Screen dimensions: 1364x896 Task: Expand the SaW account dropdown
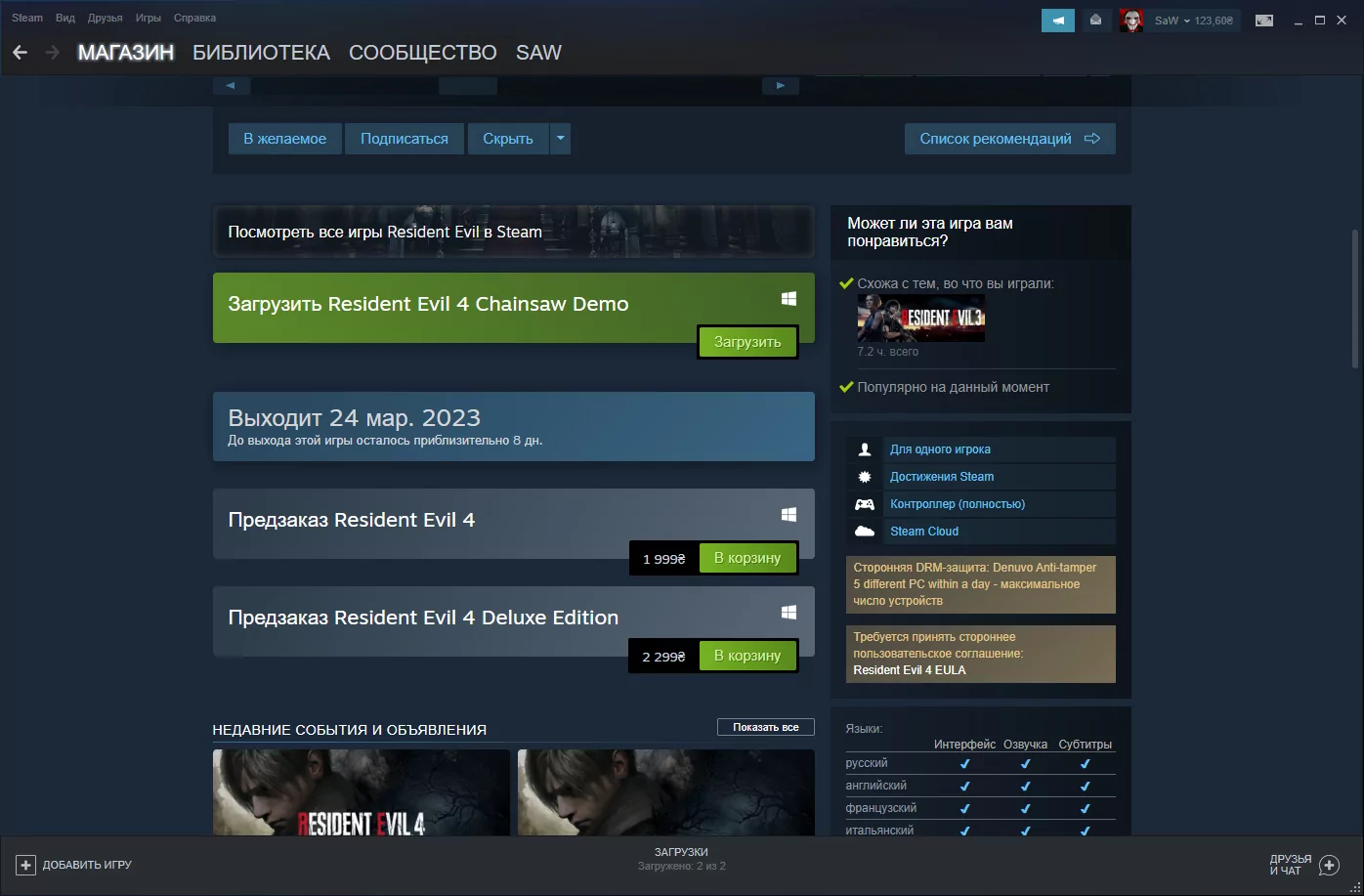(x=1186, y=21)
